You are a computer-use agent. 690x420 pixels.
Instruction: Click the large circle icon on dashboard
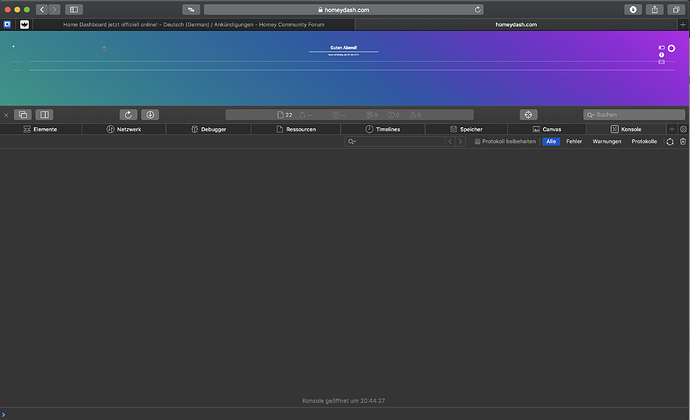[x=672, y=48]
